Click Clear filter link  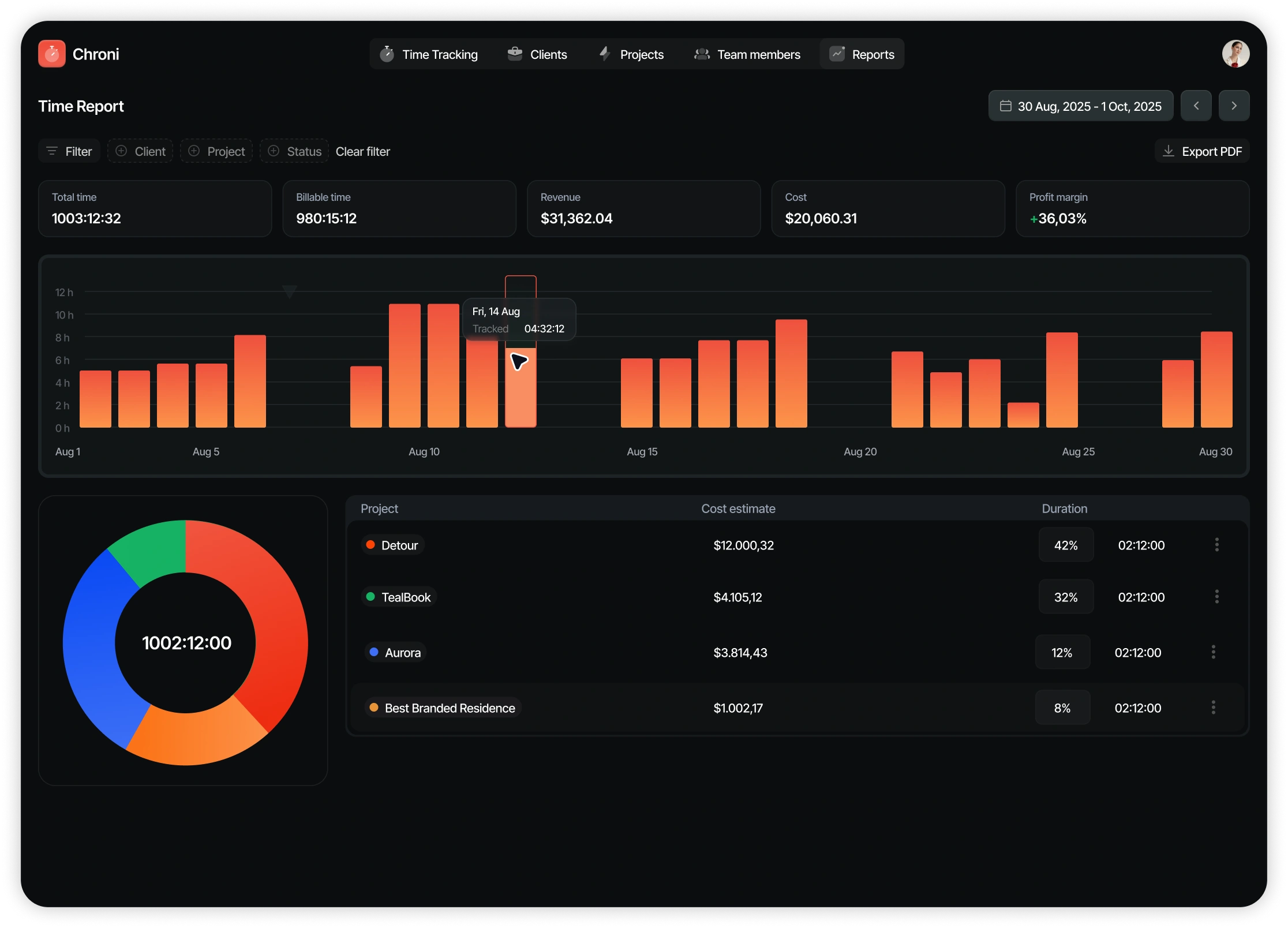pos(362,151)
